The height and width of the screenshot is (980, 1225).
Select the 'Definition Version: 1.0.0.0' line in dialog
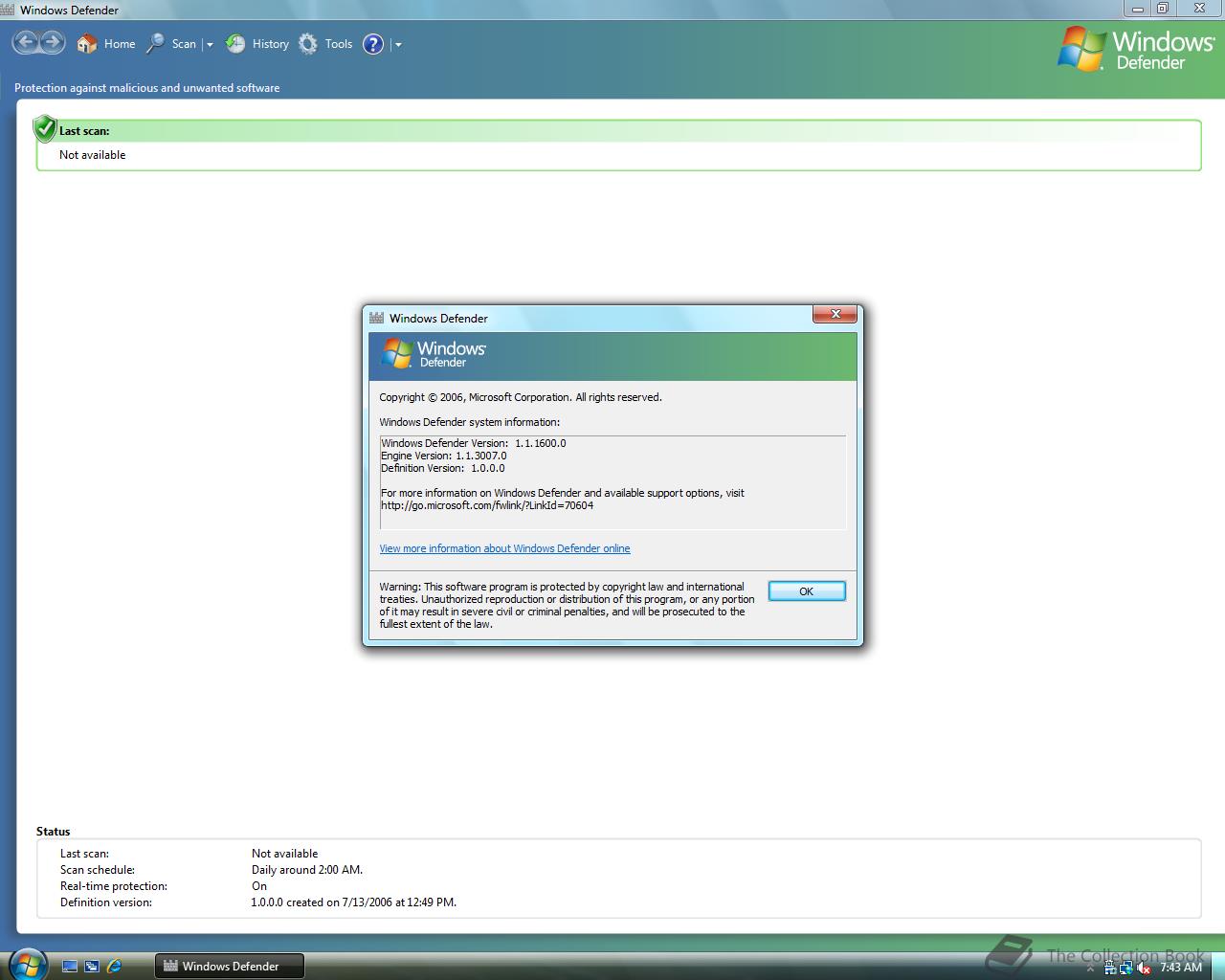click(443, 468)
